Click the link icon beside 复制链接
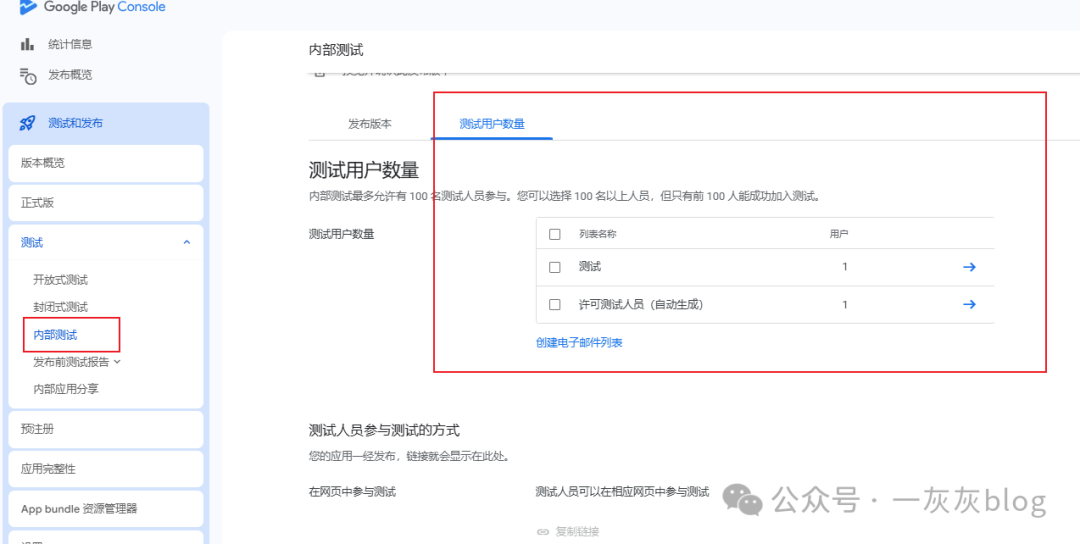 [543, 532]
